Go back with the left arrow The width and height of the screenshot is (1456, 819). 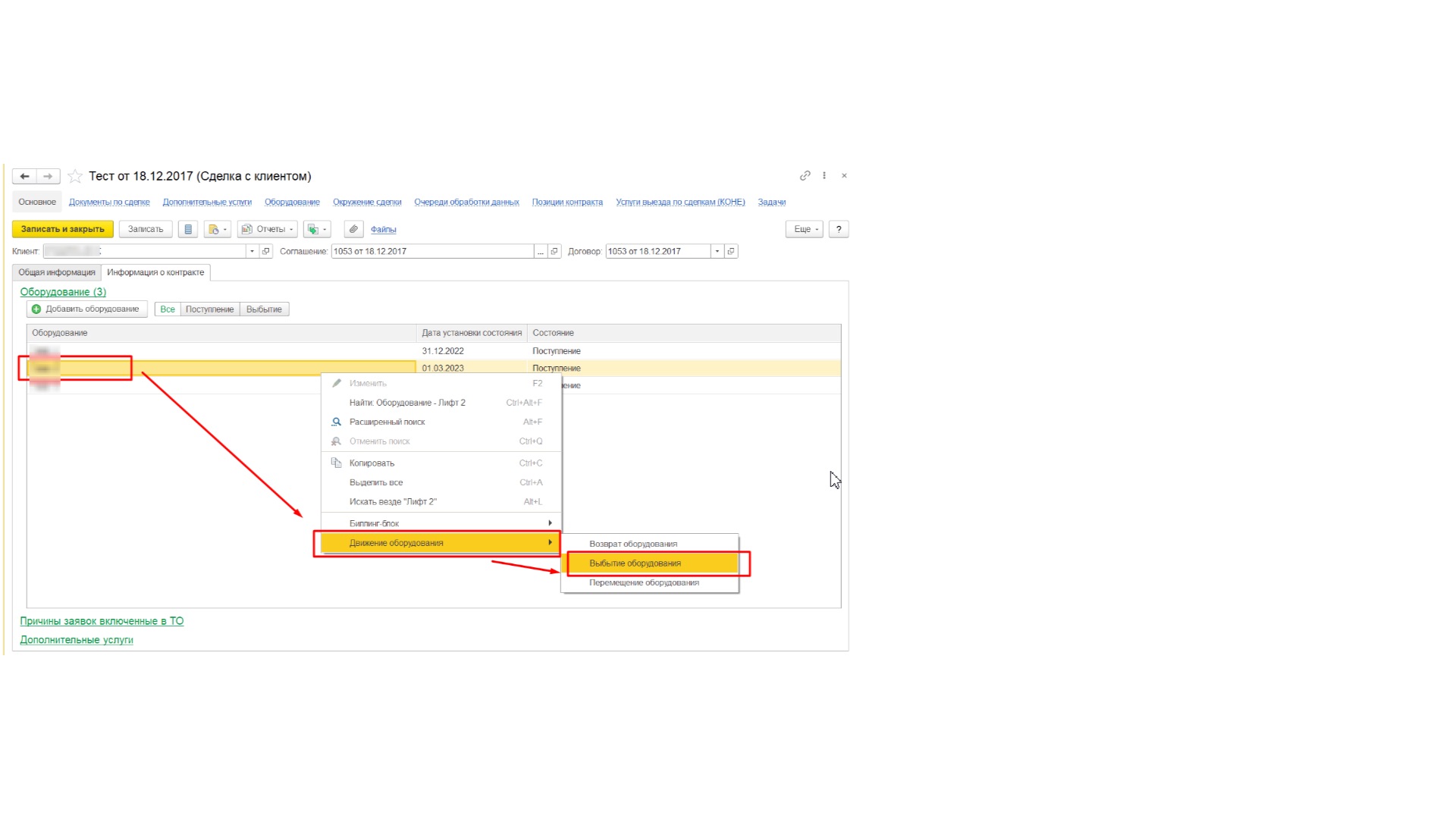(x=24, y=177)
